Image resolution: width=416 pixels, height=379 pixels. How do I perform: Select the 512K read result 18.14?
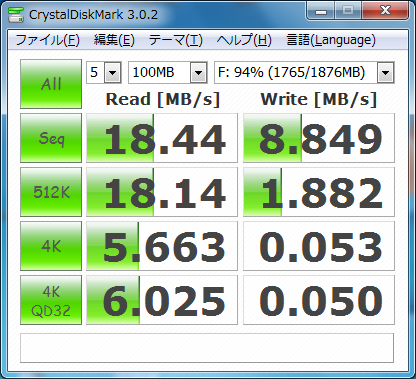(162, 192)
